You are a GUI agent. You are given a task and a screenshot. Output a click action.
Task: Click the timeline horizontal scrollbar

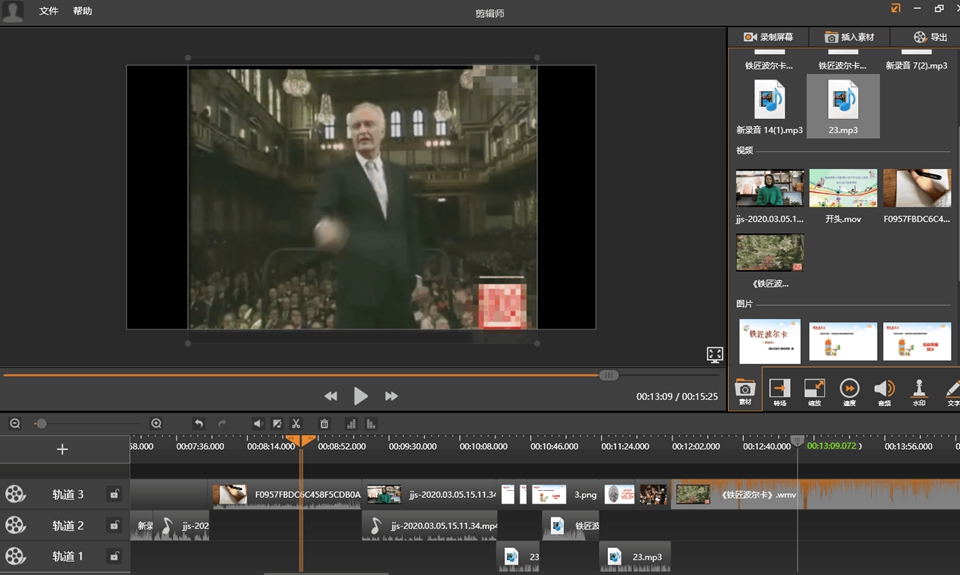326,573
